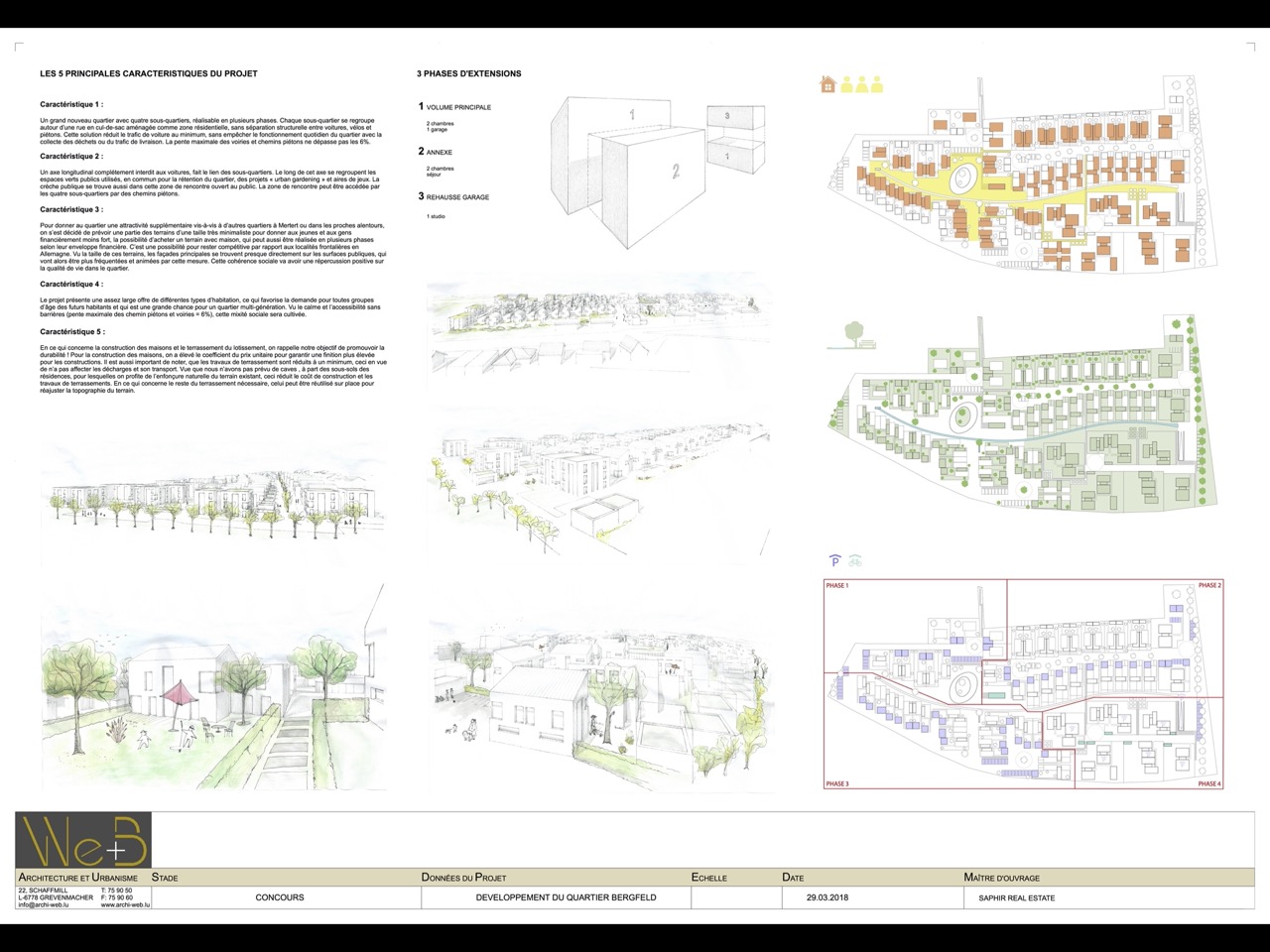
Task: Click the bicycle shelter icon
Action: (855, 560)
